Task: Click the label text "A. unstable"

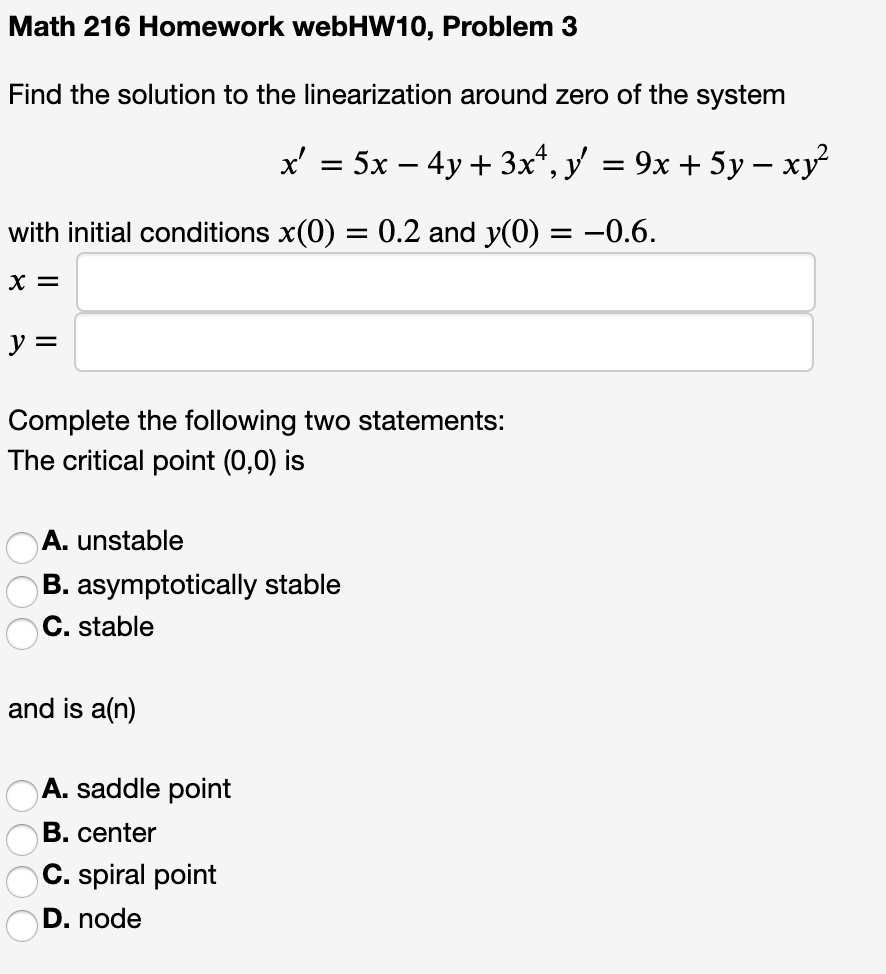Action: 112,541
